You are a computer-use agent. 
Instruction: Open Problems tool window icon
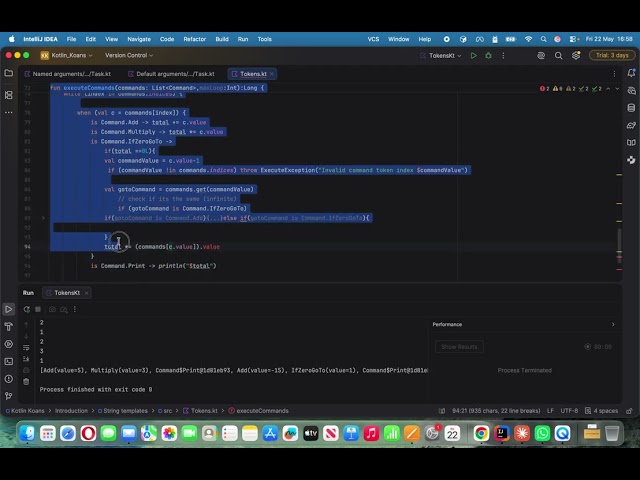tap(9, 379)
